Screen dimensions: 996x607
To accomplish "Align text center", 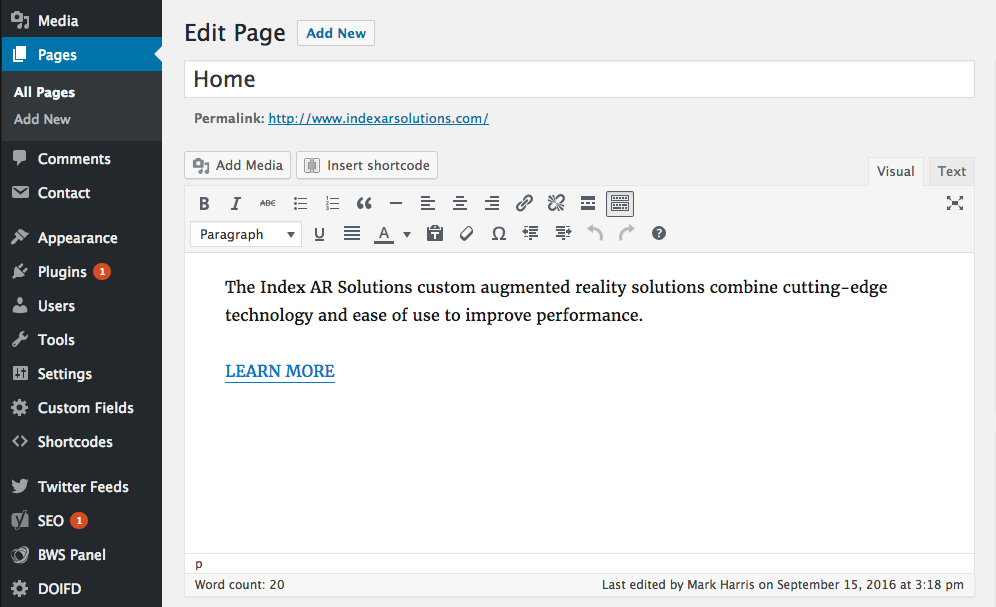I will 460,203.
